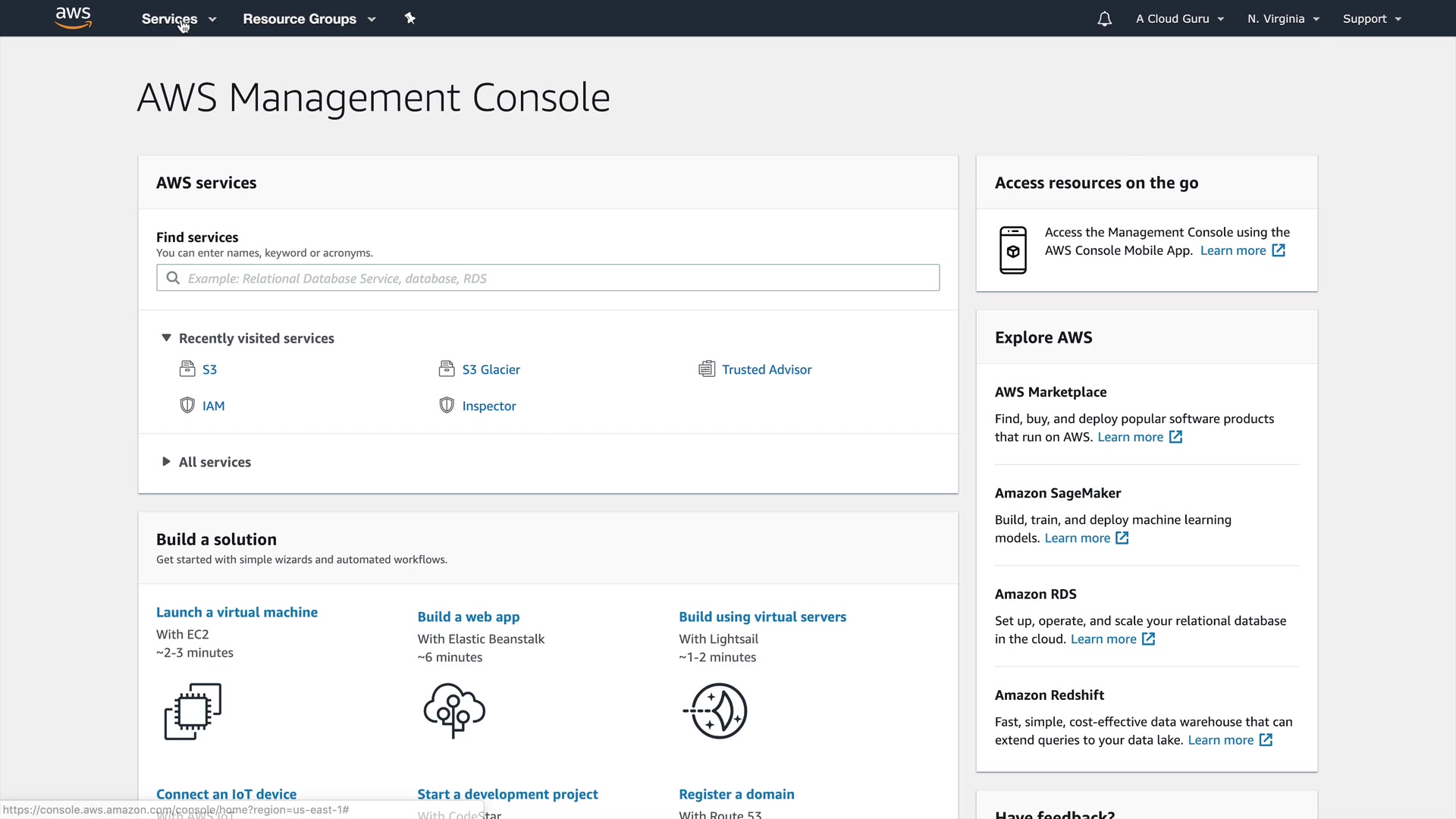This screenshot has height=819, width=1456.
Task: Click the Trusted Advisor service icon
Action: (707, 369)
